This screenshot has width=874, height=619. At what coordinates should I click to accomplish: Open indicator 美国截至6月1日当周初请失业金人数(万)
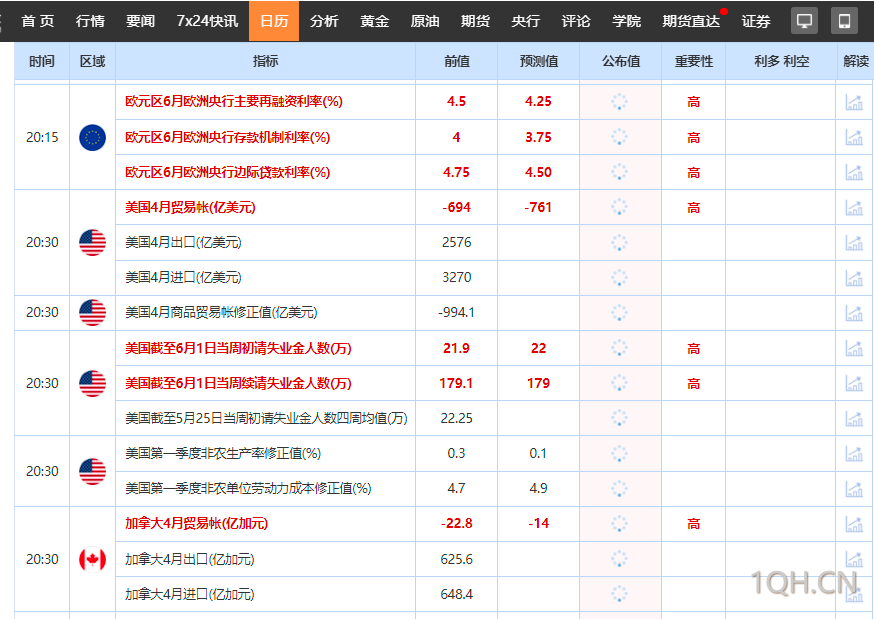238,348
